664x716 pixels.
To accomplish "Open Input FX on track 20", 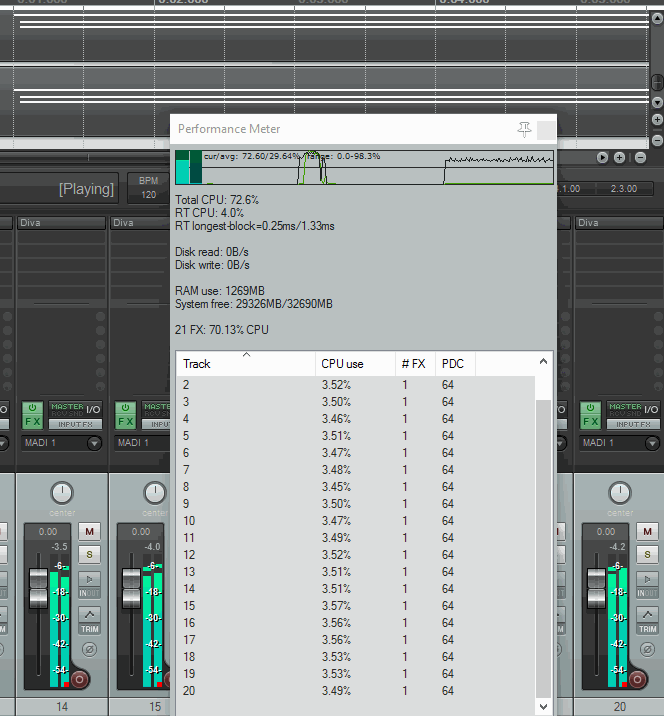I will click(633, 424).
